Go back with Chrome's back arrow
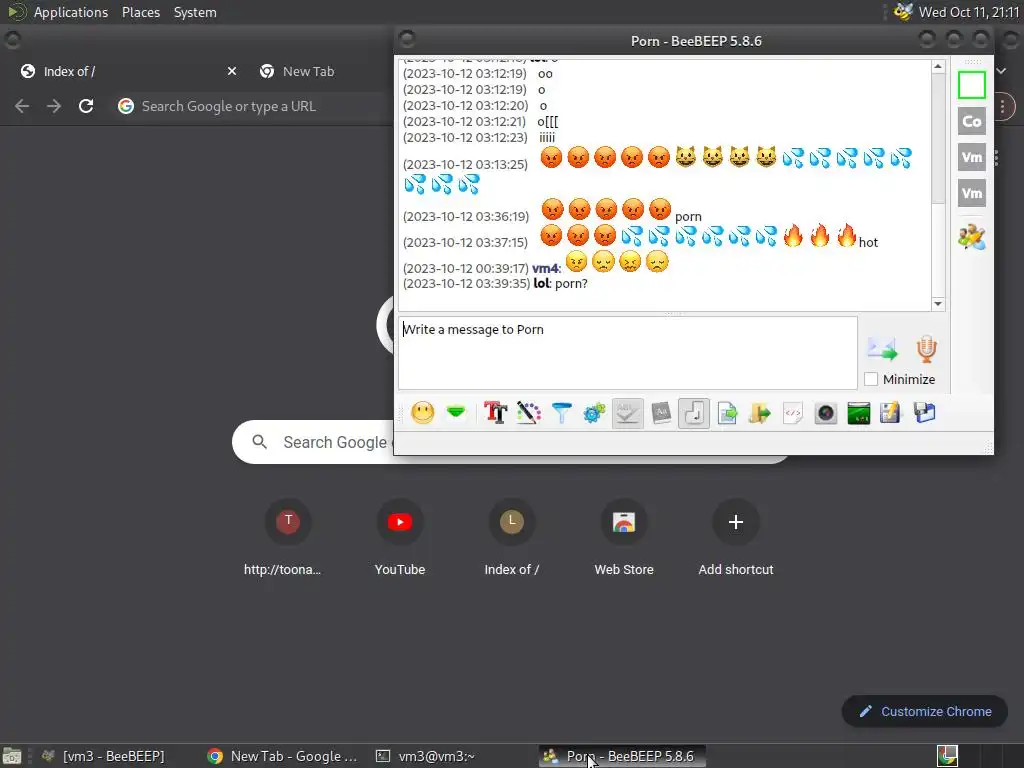Image resolution: width=1024 pixels, height=768 pixels. click(22, 106)
